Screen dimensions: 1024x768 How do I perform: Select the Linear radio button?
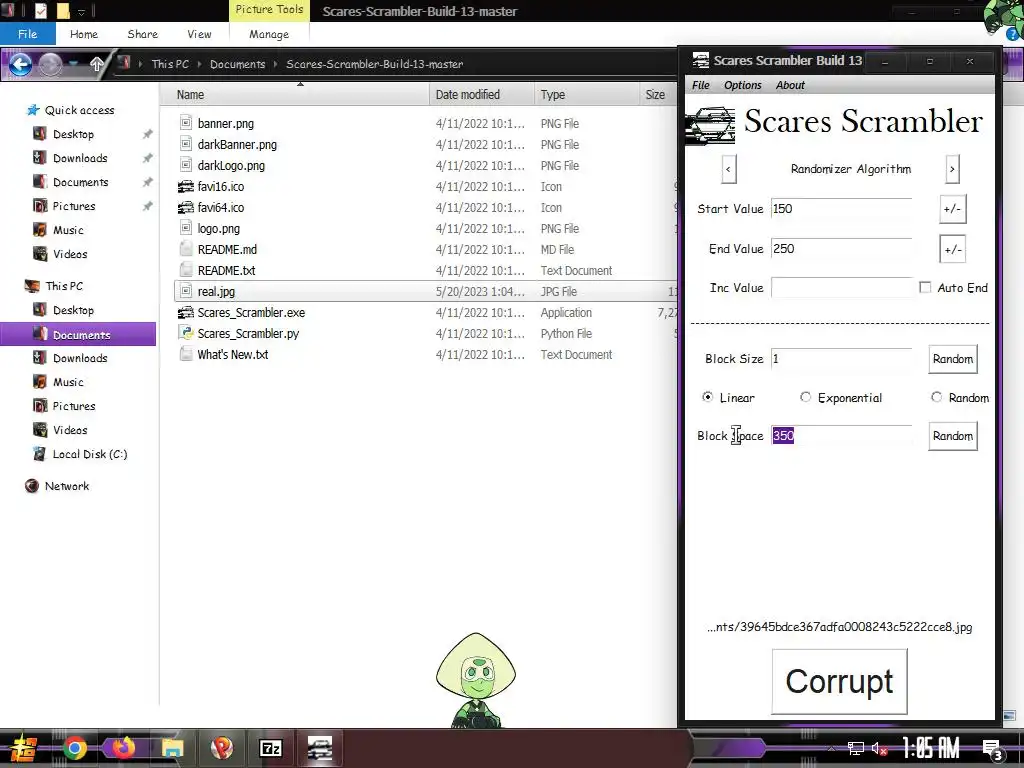[x=707, y=396]
